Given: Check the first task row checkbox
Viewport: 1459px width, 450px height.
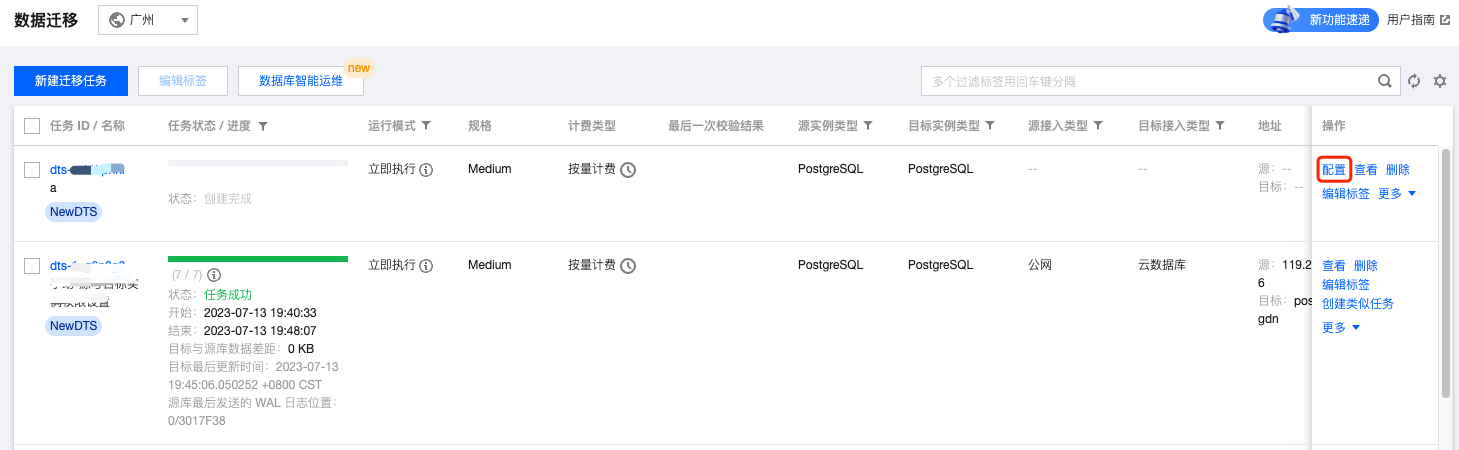Looking at the screenshot, I should pyautogui.click(x=32, y=170).
